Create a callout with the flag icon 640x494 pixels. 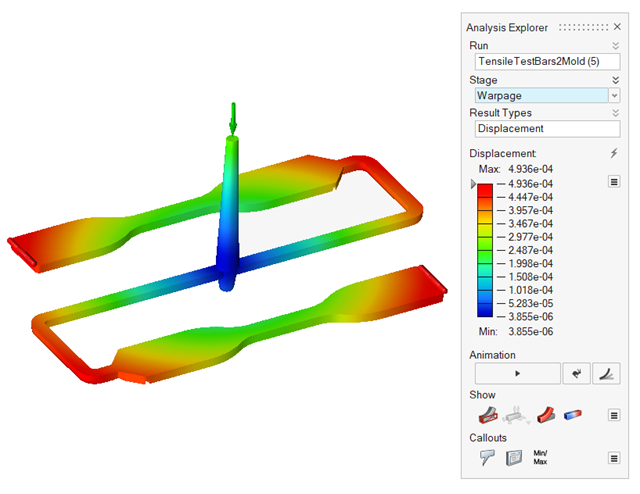[486, 457]
